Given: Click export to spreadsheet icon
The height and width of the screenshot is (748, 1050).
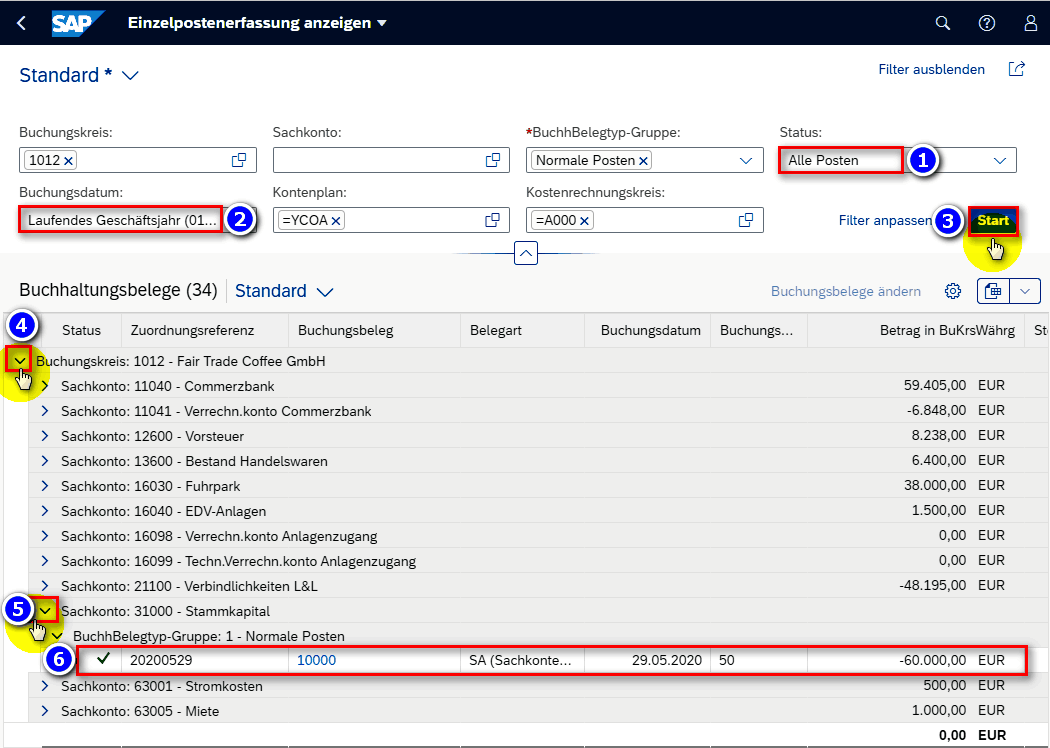Looking at the screenshot, I should (x=993, y=291).
